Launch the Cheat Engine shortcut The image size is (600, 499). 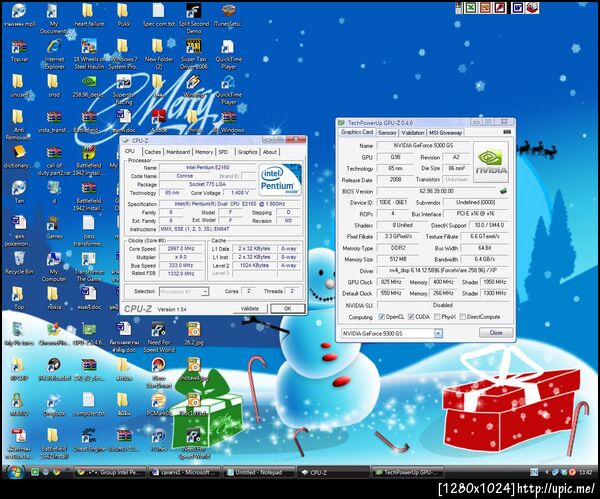[x=89, y=440]
